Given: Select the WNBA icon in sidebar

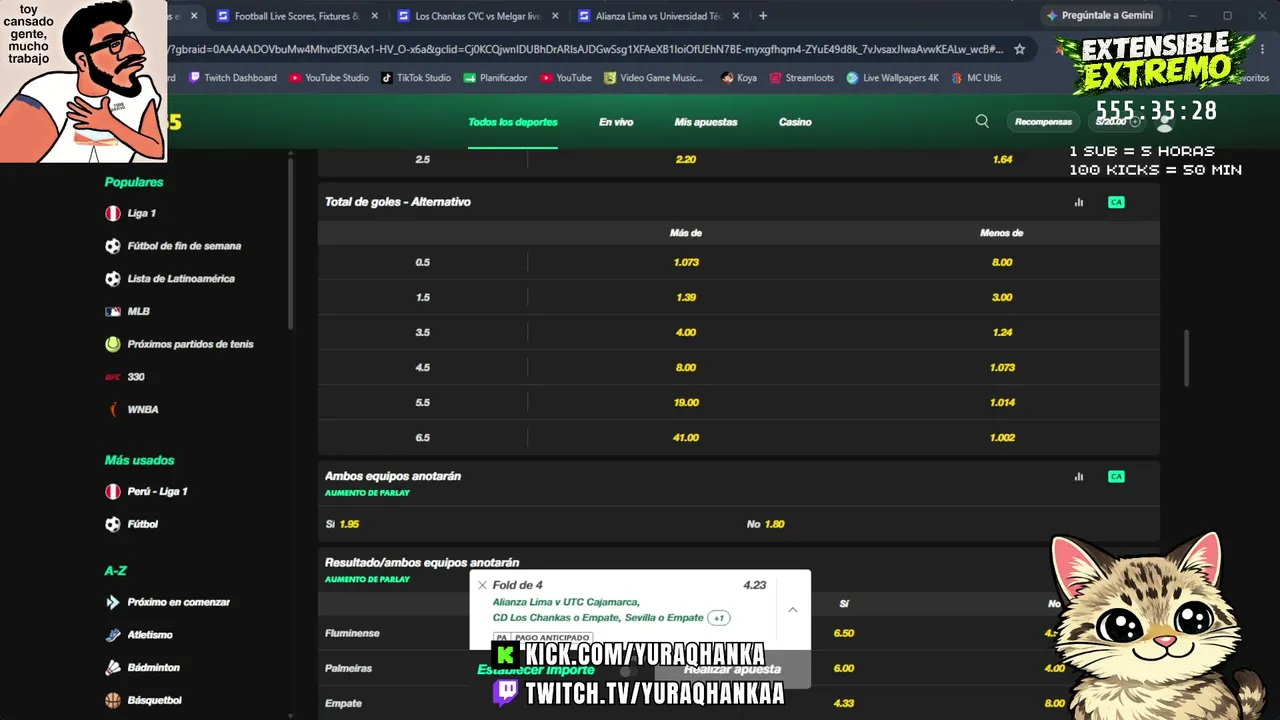Looking at the screenshot, I should click(113, 409).
